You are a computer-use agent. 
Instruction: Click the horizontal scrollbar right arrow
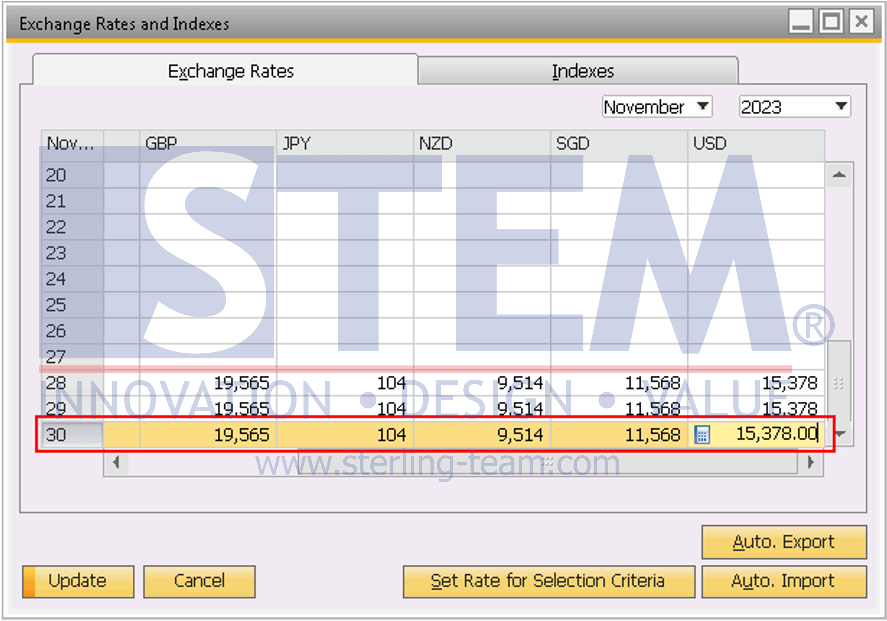coord(810,463)
